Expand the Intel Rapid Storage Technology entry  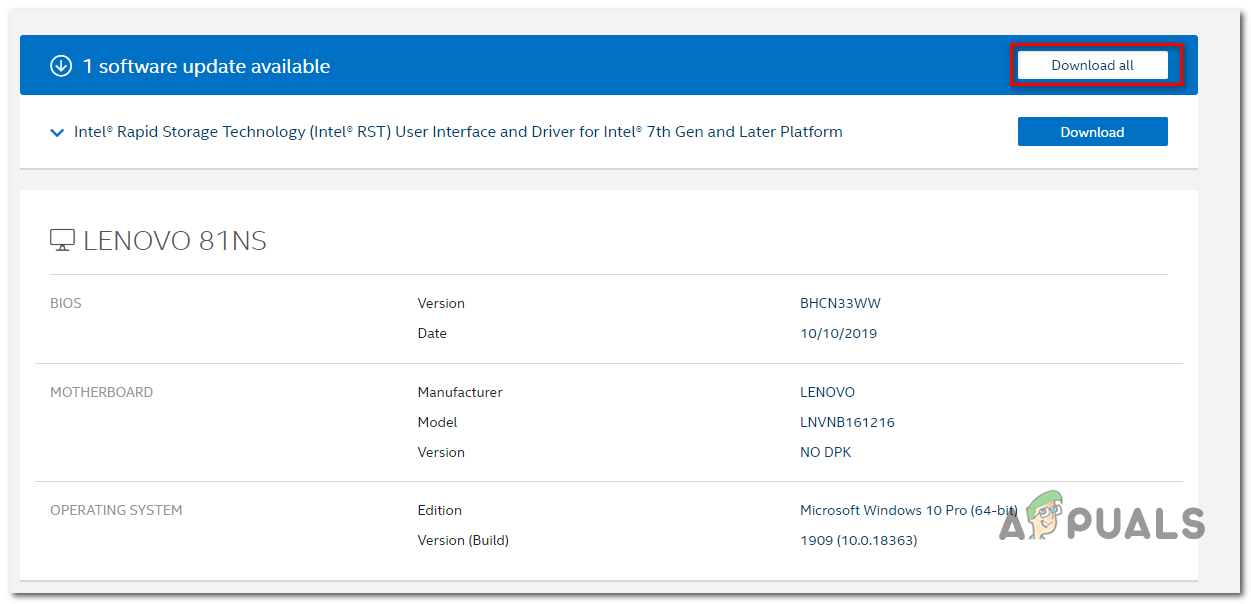click(x=57, y=132)
